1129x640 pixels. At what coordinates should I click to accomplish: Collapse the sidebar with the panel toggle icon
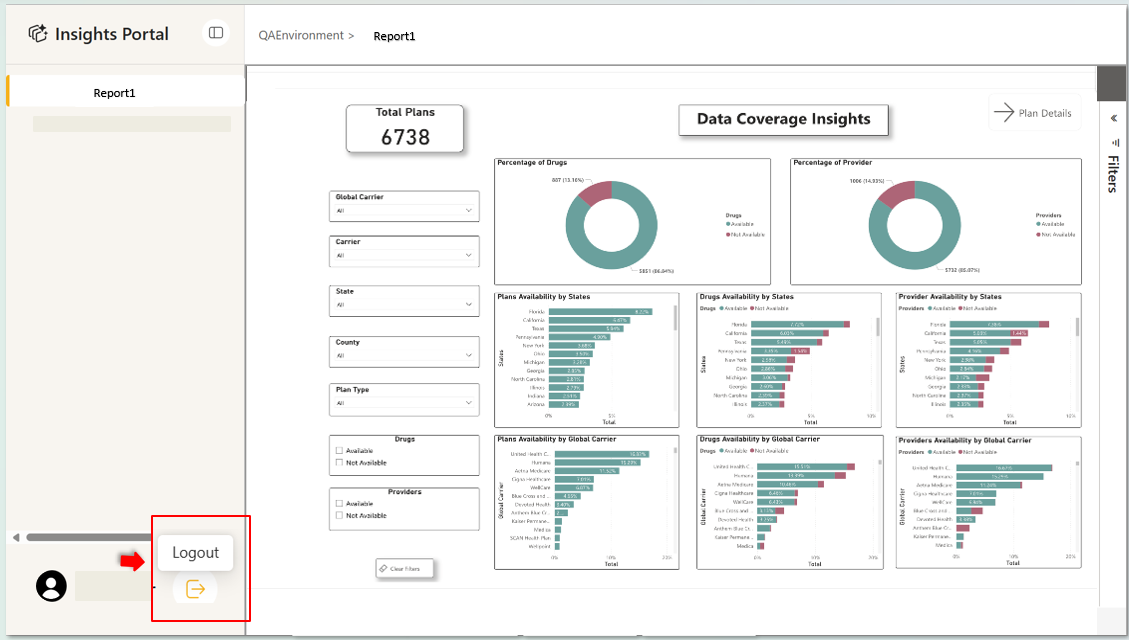(x=215, y=33)
